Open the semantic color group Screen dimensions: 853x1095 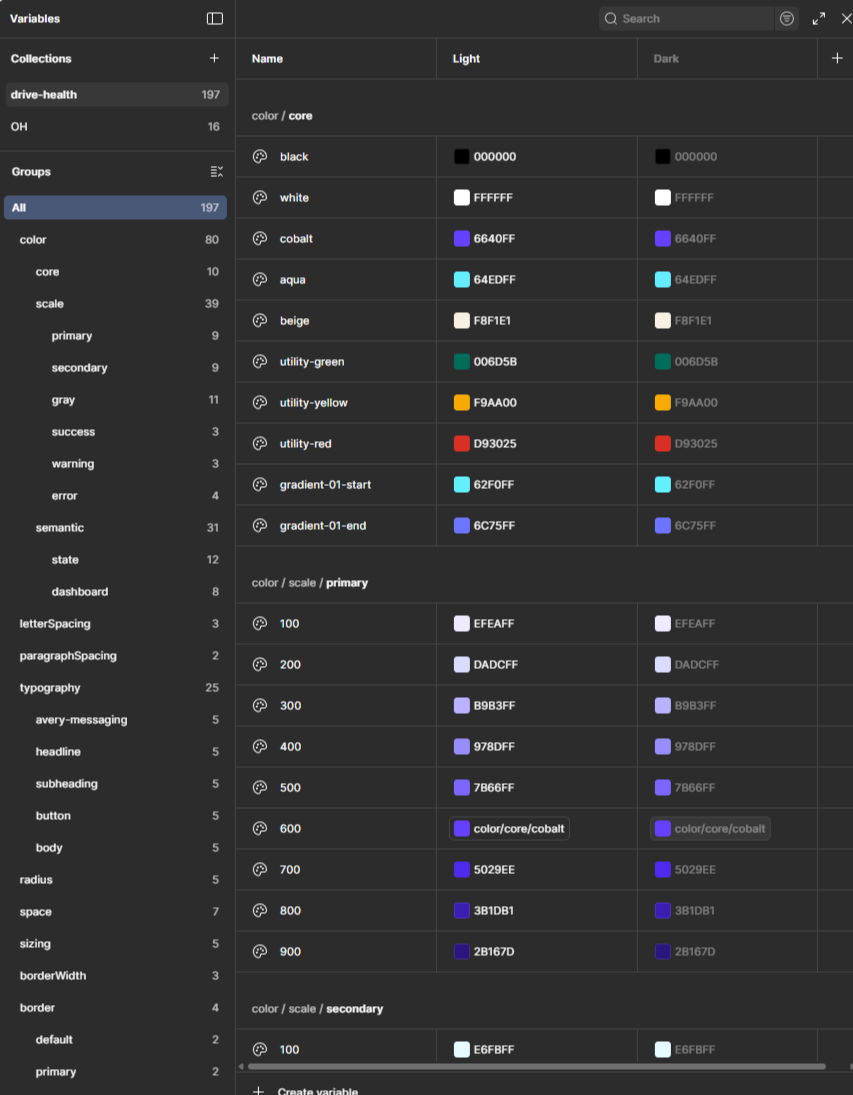60,527
